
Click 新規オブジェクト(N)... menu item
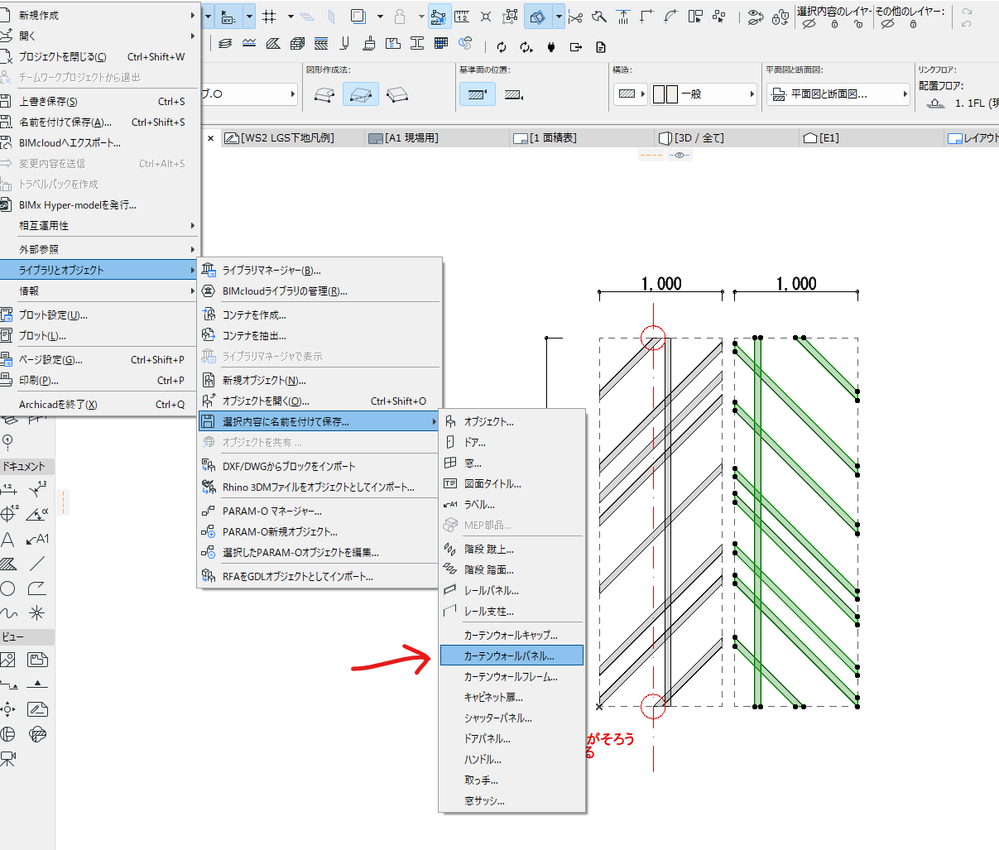click(319, 380)
